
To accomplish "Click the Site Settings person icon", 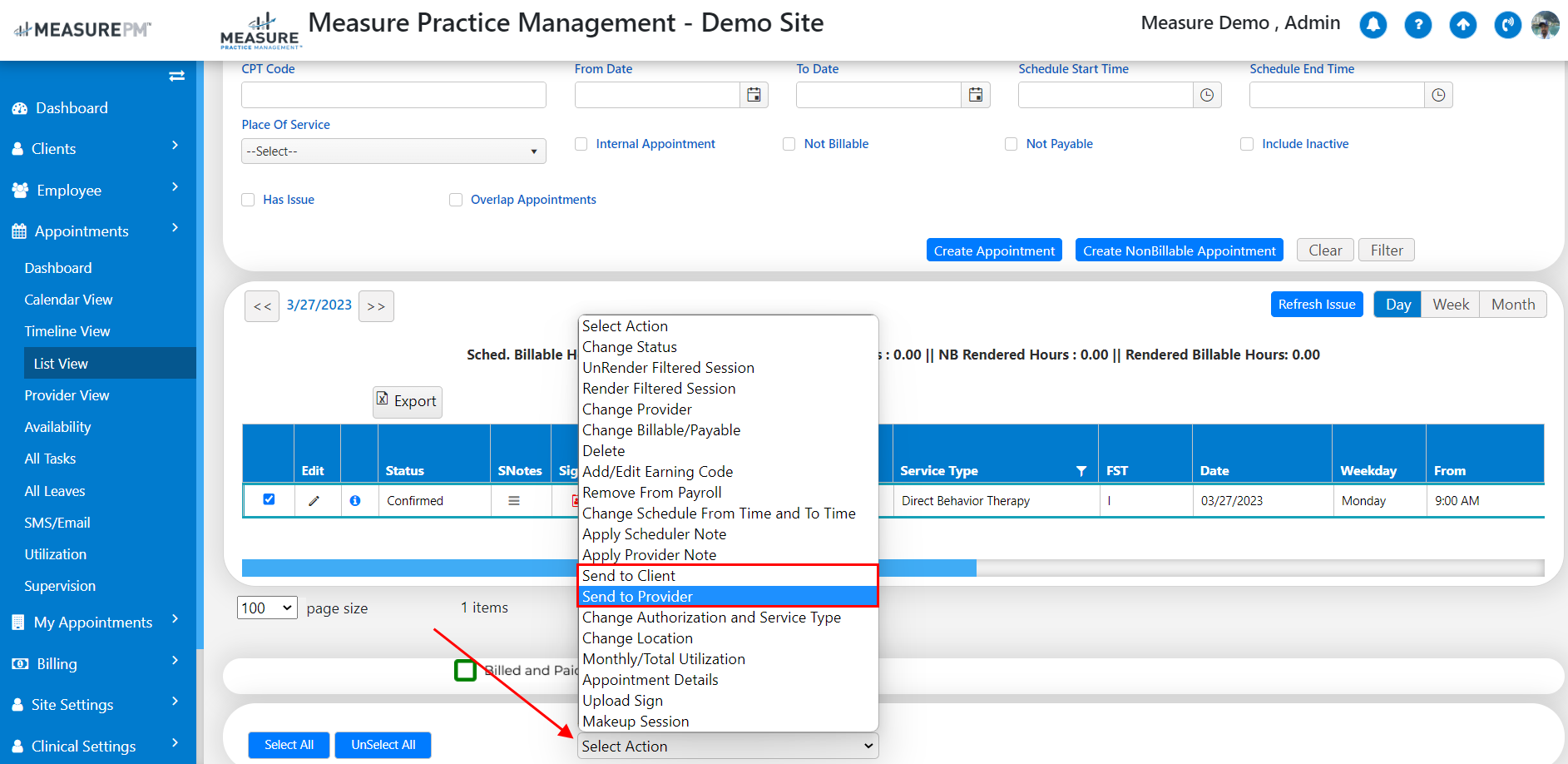I will point(17,705).
